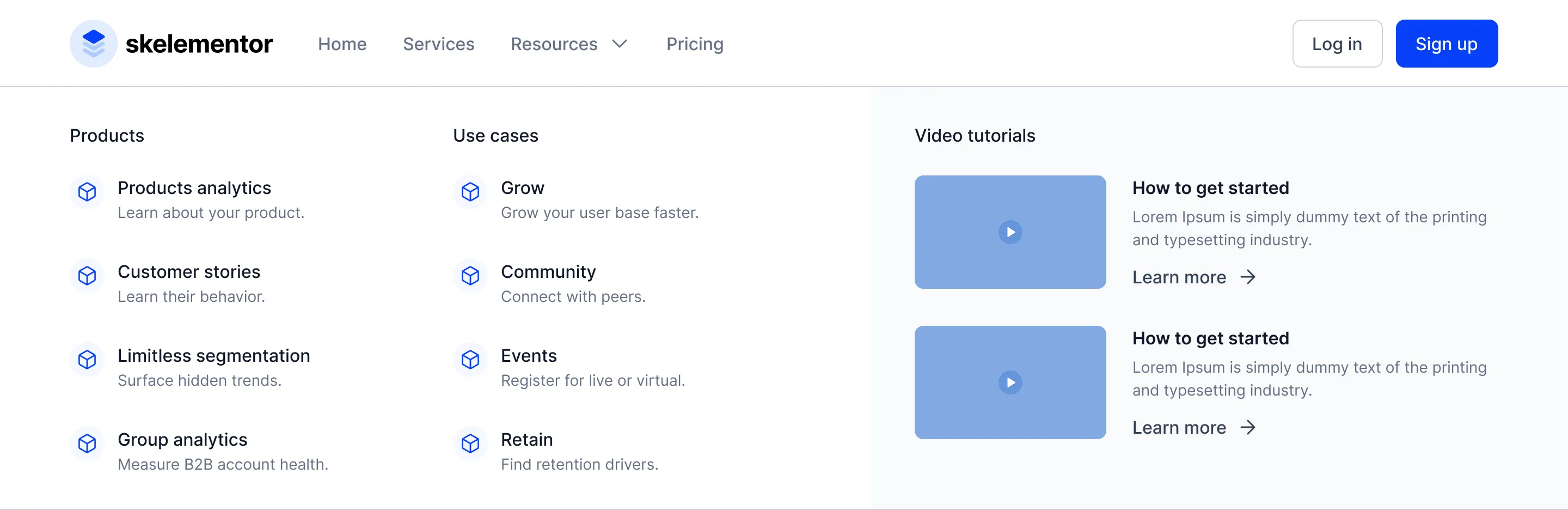The image size is (1568, 510).
Task: Open the Resources menu label
Action: coord(554,44)
